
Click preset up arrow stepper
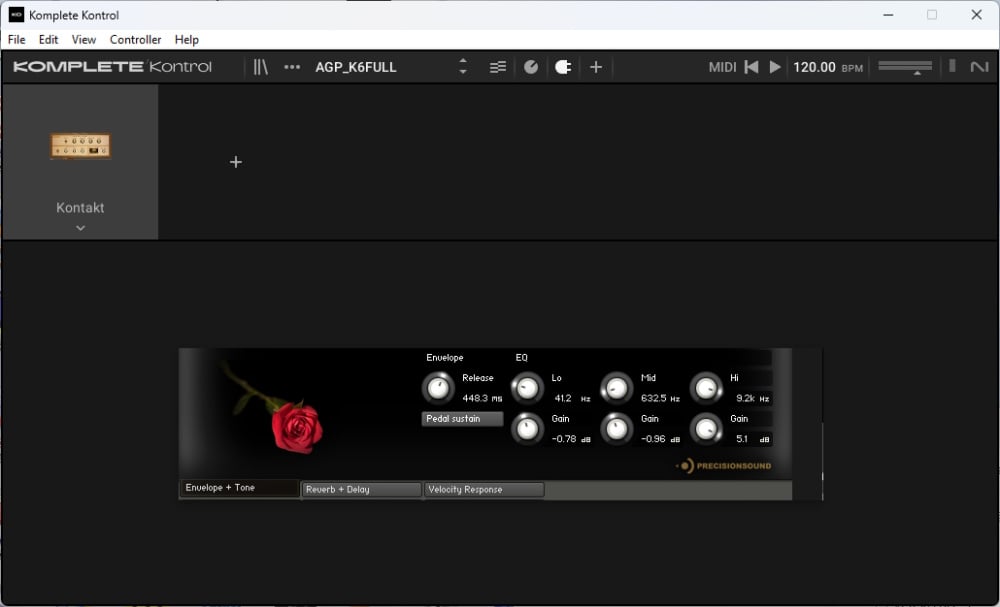tap(463, 61)
